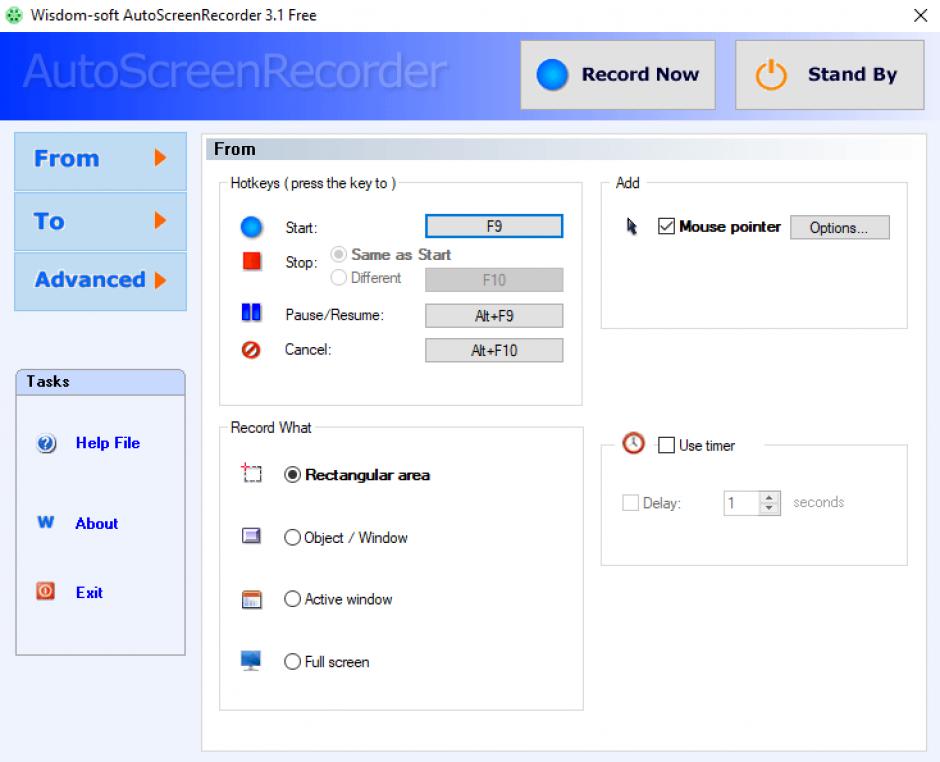This screenshot has width=940, height=762.
Task: Decrease the delay seconds spinner down arrow
Action: click(769, 508)
